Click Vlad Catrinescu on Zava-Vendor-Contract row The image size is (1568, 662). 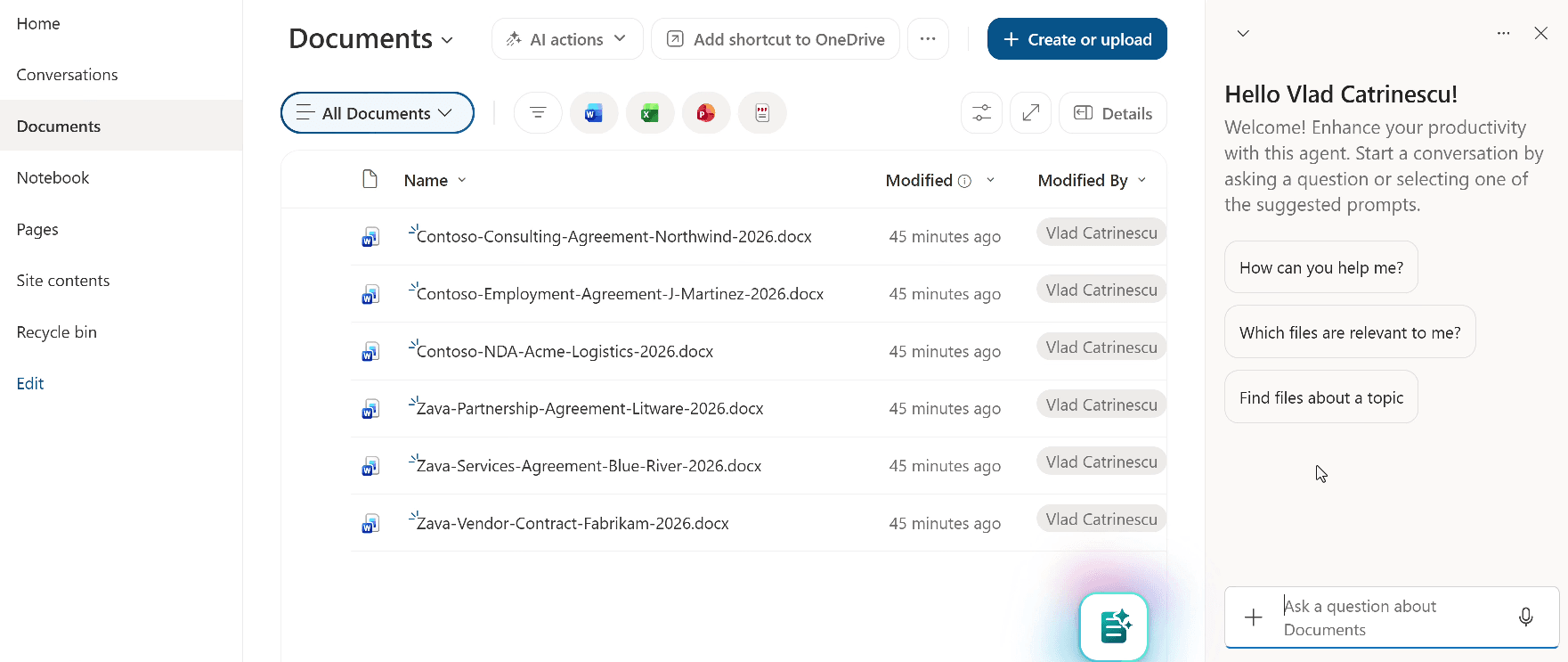(x=1101, y=519)
